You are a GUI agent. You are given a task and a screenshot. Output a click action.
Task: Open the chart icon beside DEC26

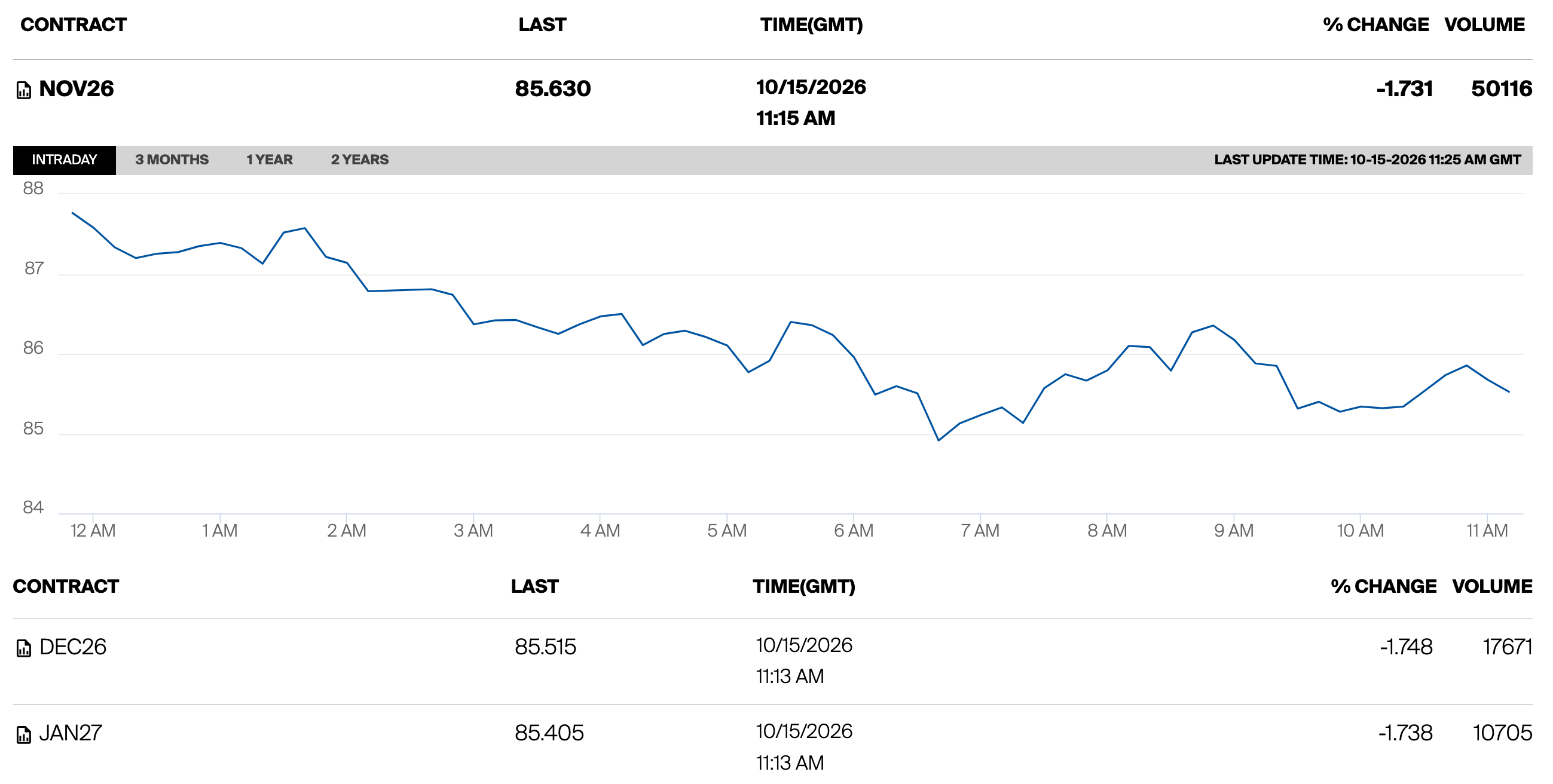click(23, 648)
